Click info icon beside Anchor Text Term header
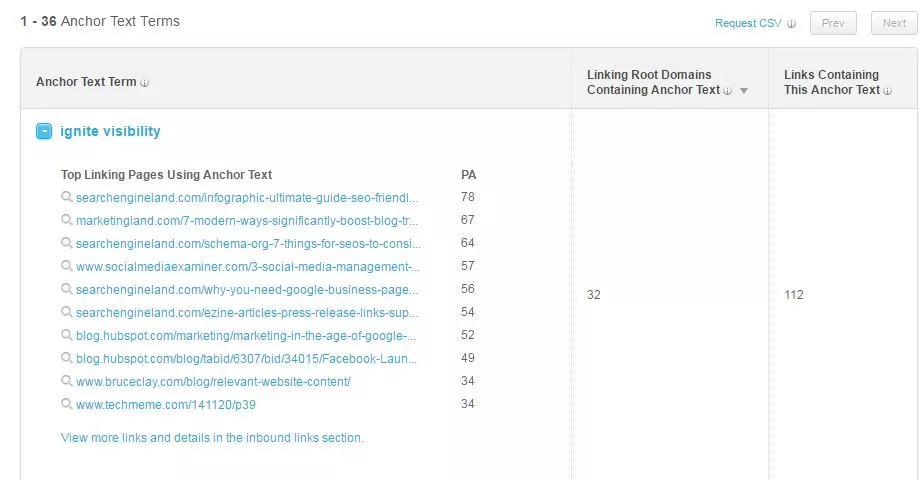This screenshot has height=480, width=920. coord(145,83)
